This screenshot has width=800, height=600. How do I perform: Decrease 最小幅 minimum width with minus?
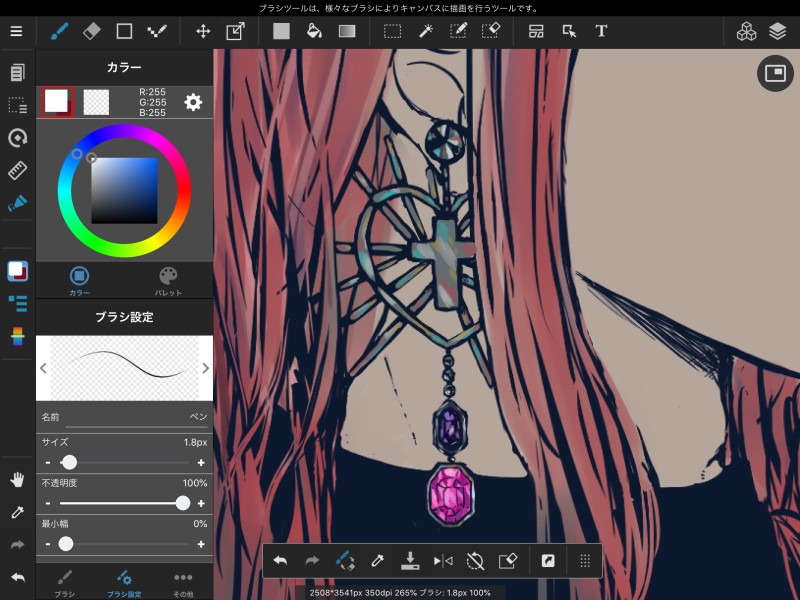tap(48, 544)
